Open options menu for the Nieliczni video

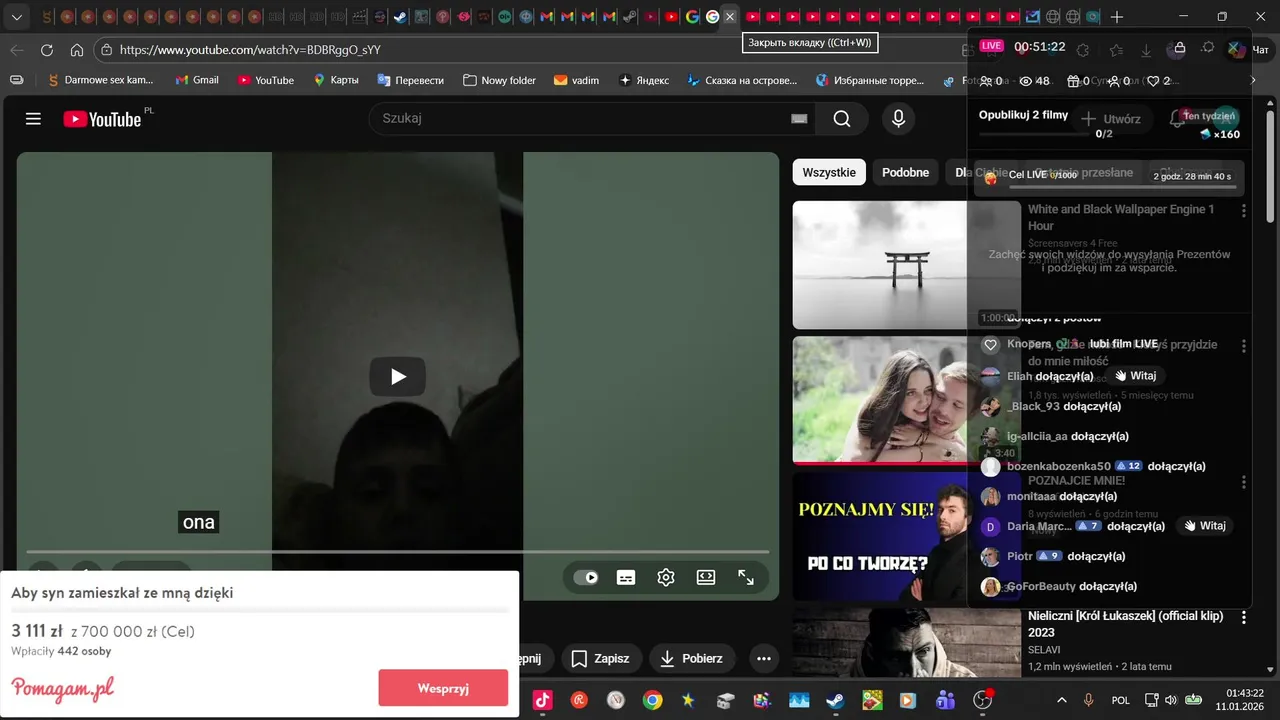pos(1244,617)
